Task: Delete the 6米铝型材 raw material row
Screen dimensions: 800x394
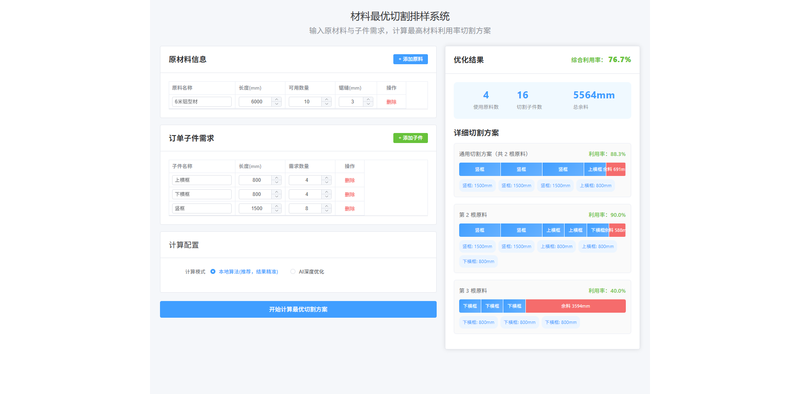Action: pyautogui.click(x=391, y=102)
